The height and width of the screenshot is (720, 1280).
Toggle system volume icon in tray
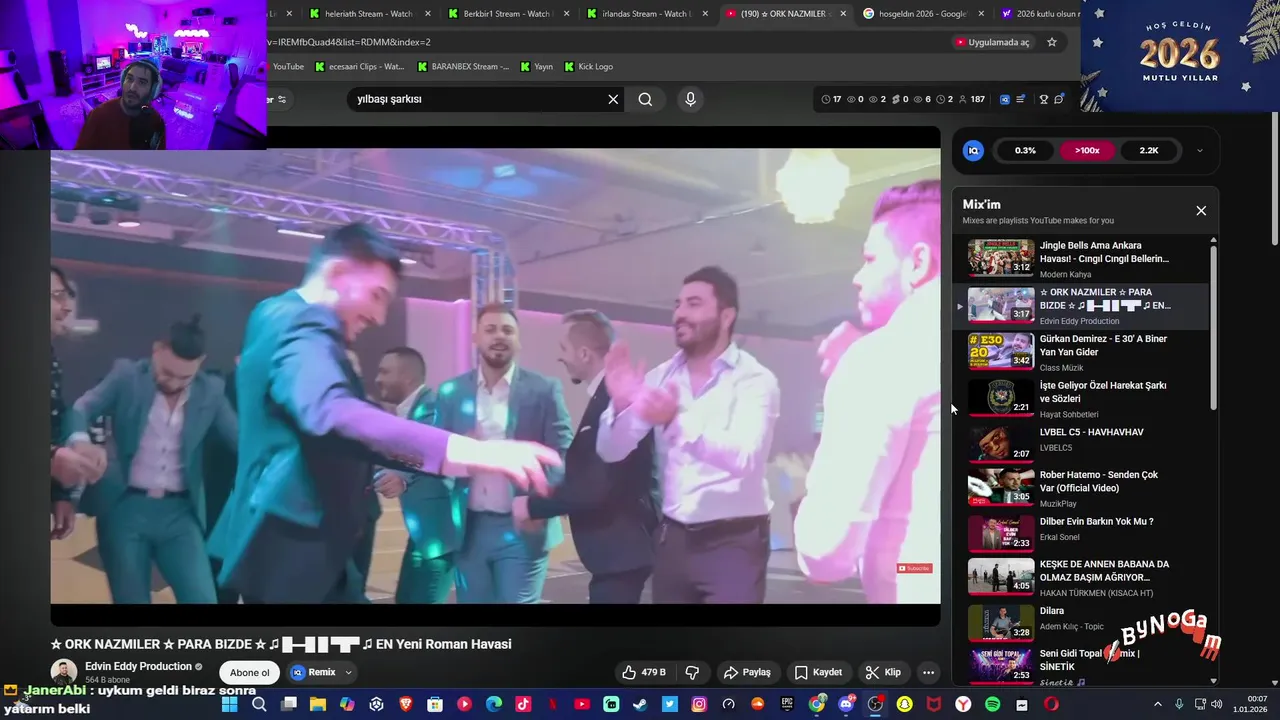pyautogui.click(x=1216, y=704)
